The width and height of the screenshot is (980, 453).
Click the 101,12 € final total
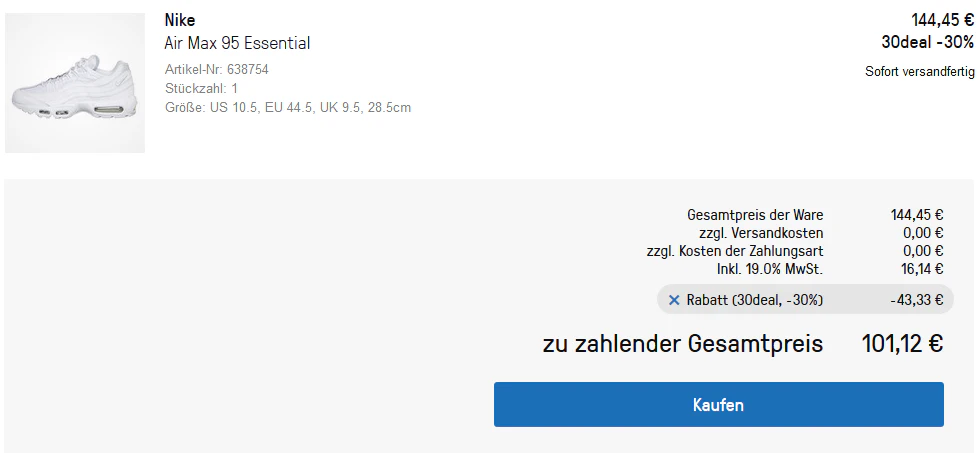(902, 344)
